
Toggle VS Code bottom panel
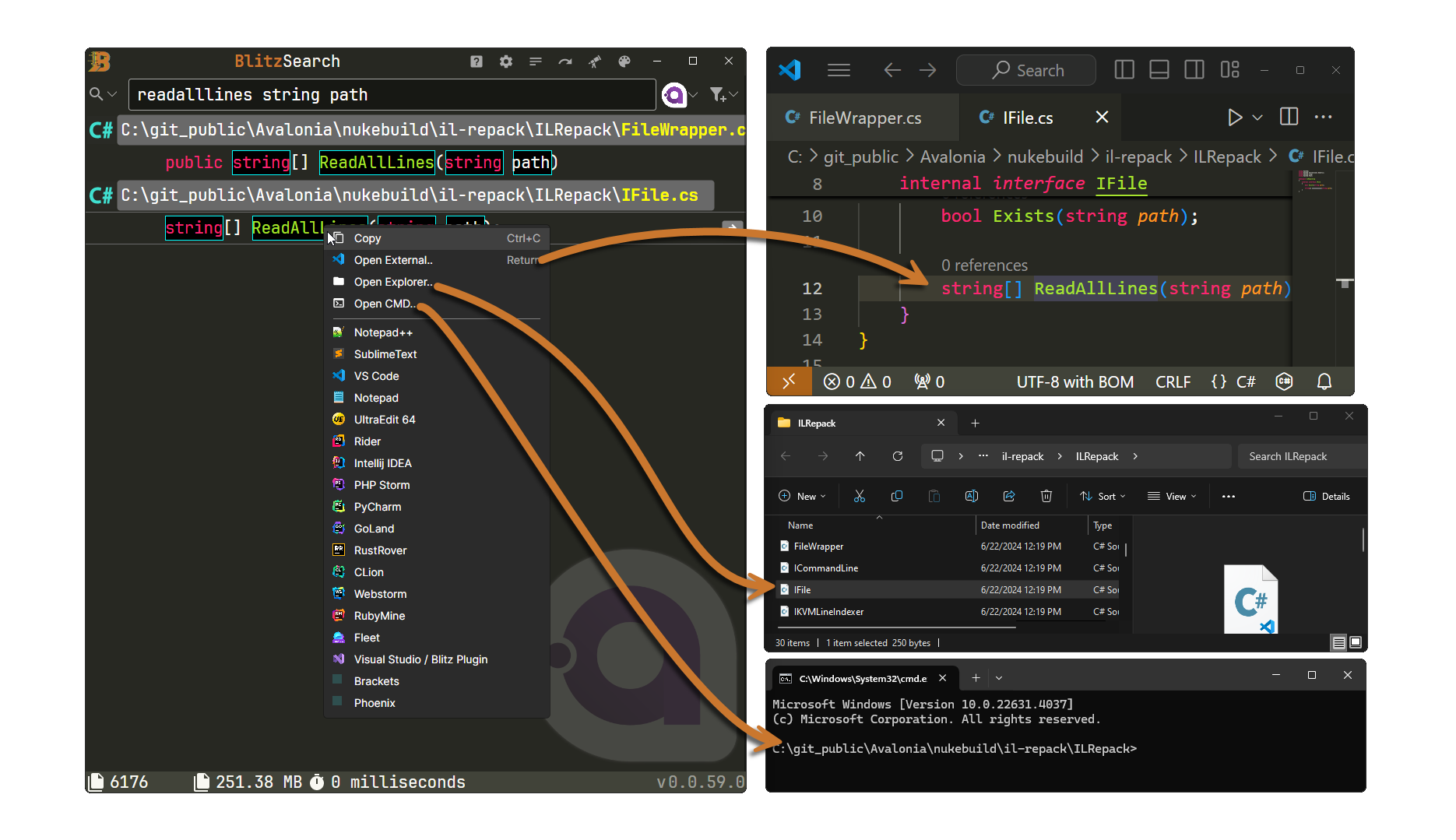tap(1159, 70)
